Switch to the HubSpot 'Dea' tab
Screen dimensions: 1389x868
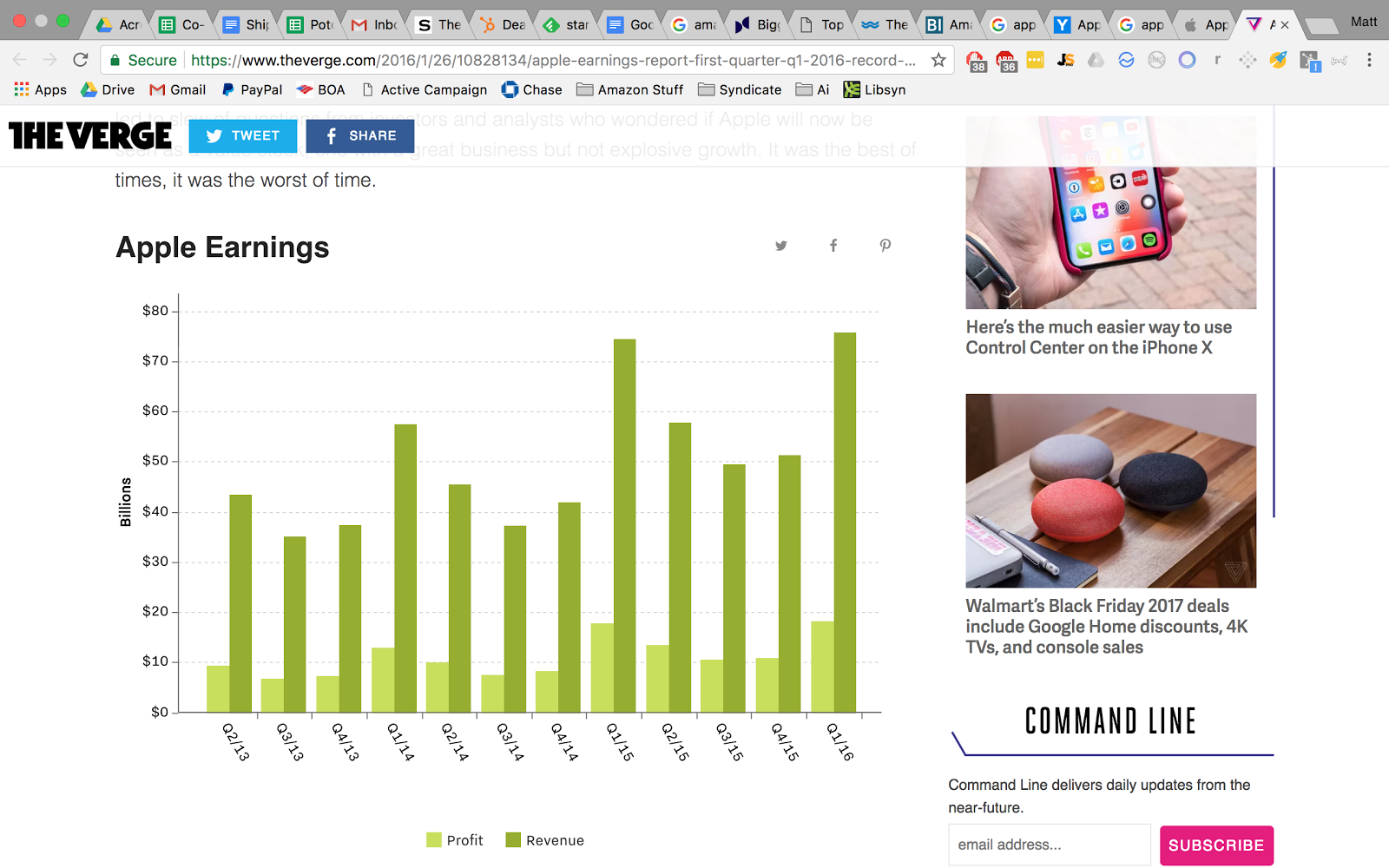click(x=503, y=24)
